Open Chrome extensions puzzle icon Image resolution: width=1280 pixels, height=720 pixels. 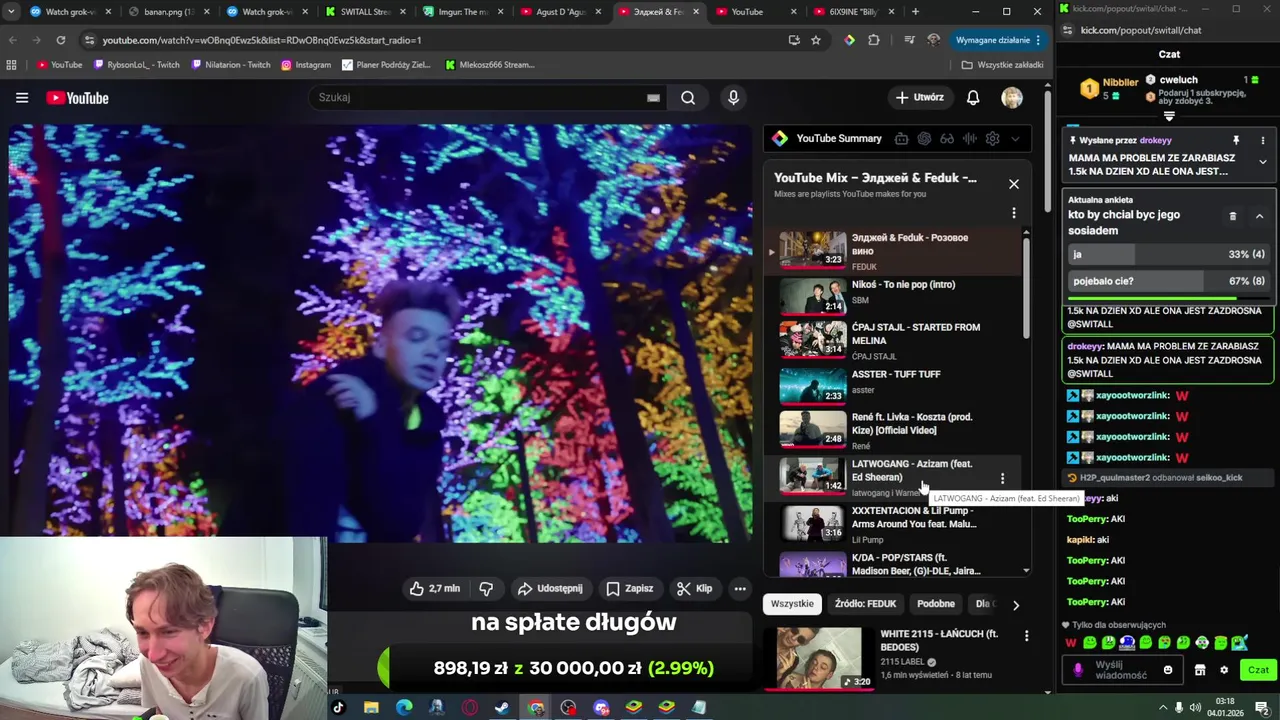coord(874,40)
